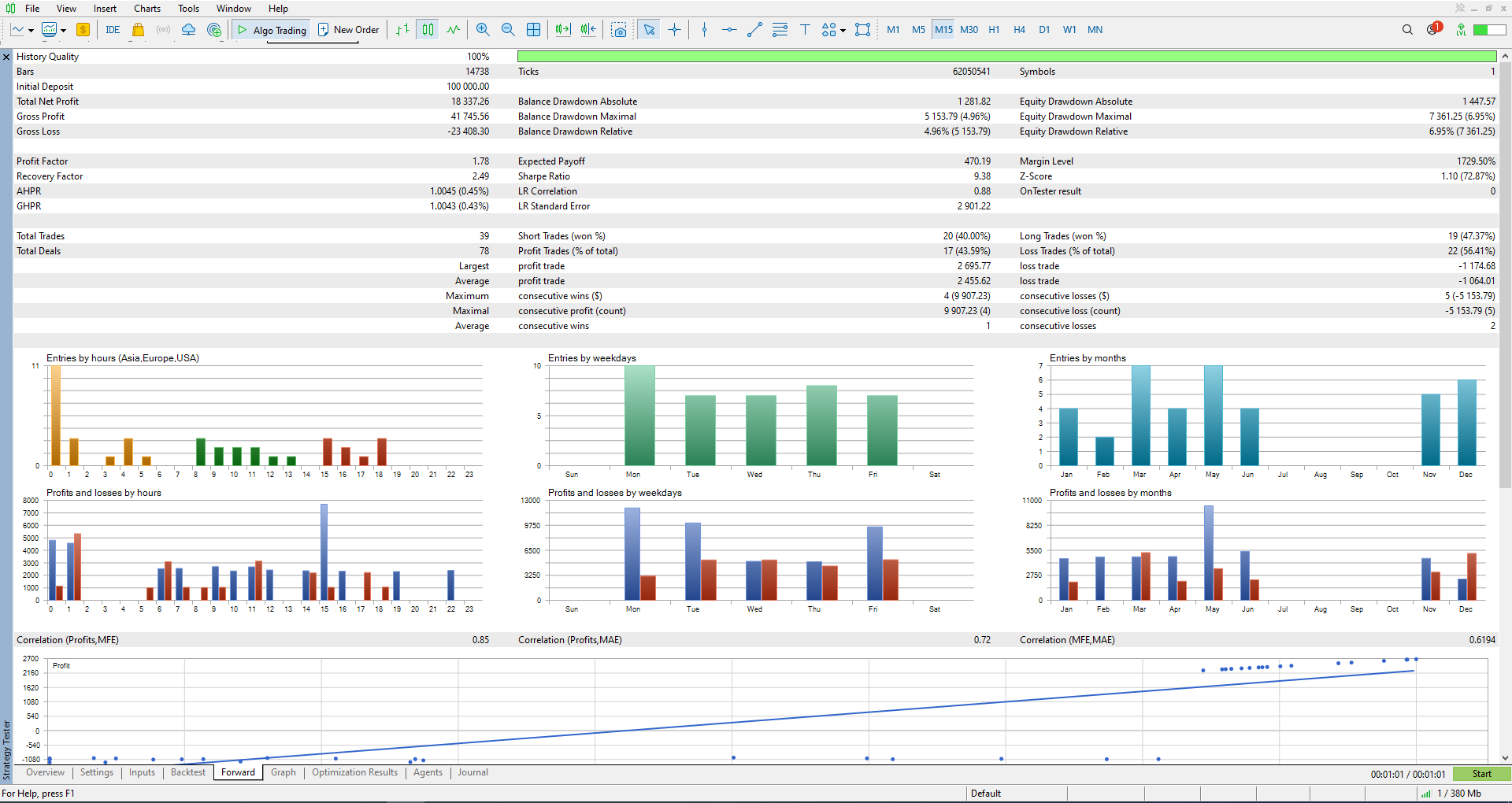This screenshot has height=803, width=1512.
Task: Take a chart screenshot
Action: (620, 30)
